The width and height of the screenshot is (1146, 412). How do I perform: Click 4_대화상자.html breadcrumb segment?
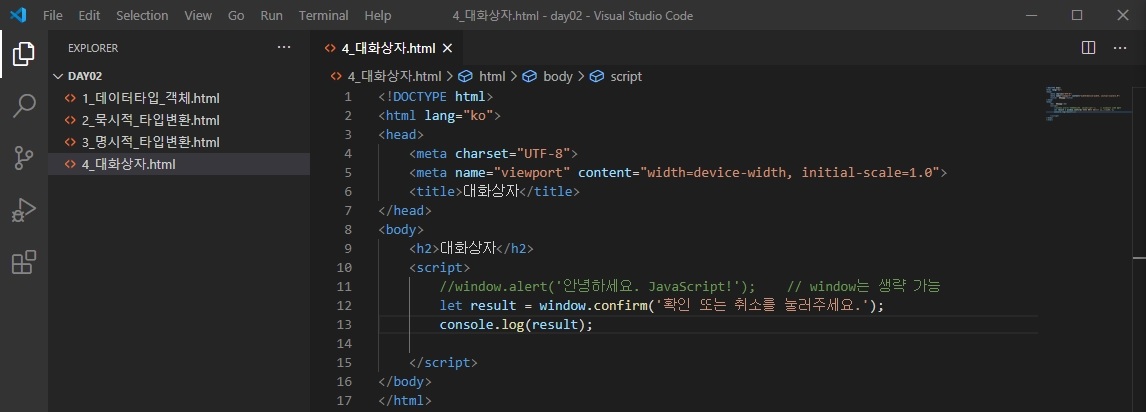[x=394, y=76]
